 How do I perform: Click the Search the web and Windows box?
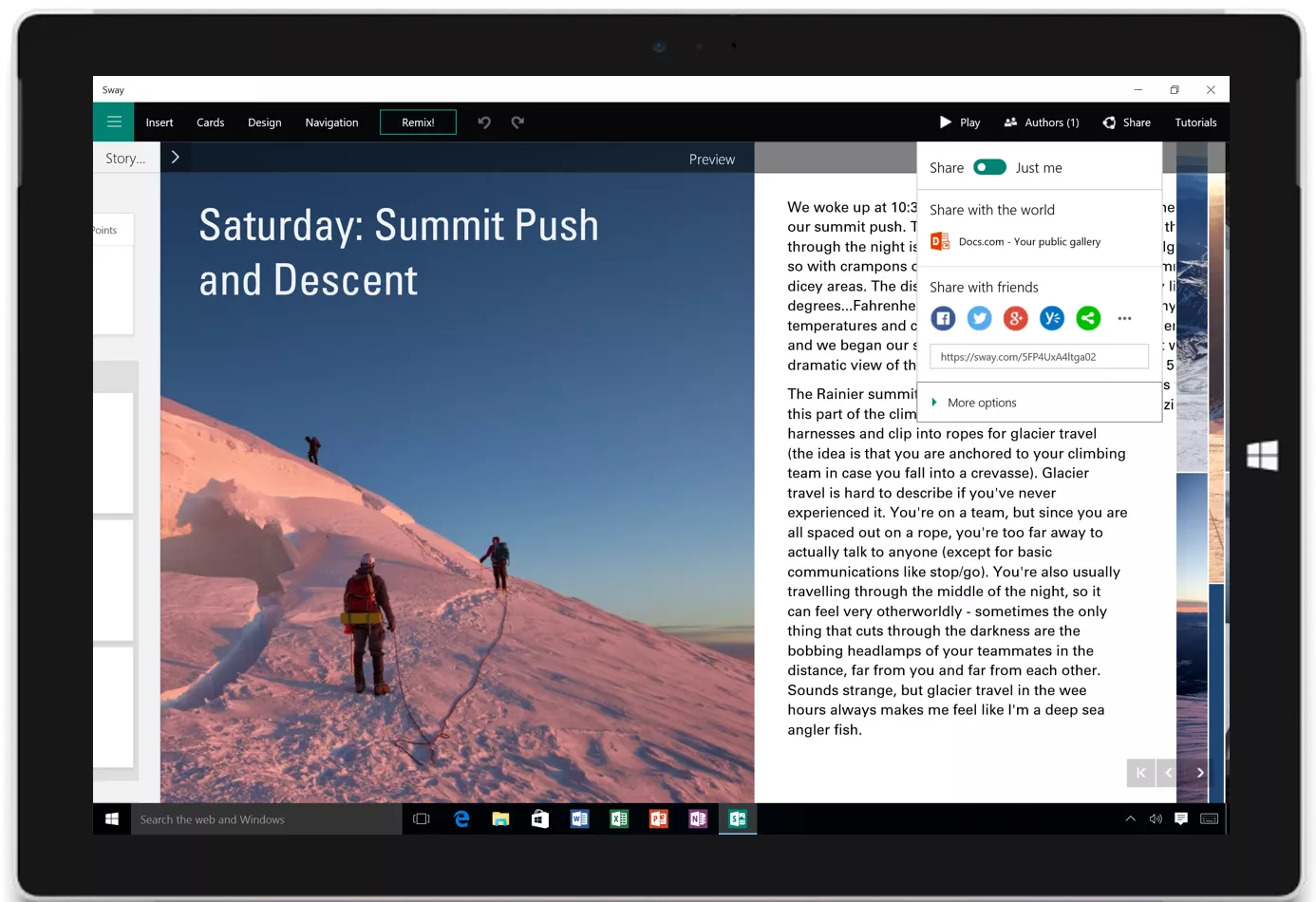coord(267,819)
